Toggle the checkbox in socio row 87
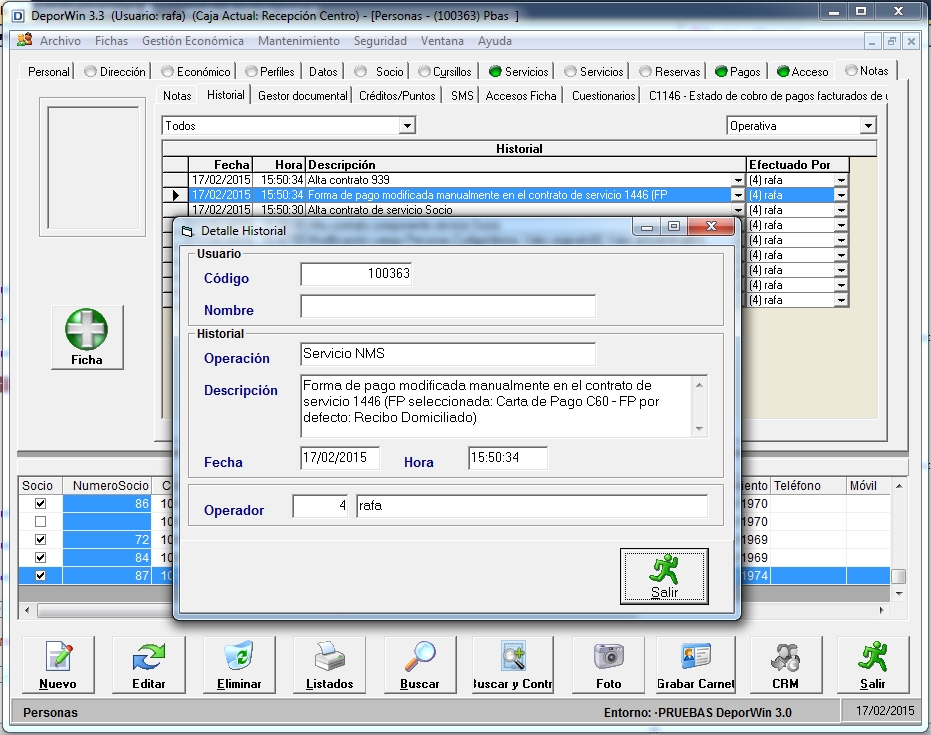 (40, 575)
